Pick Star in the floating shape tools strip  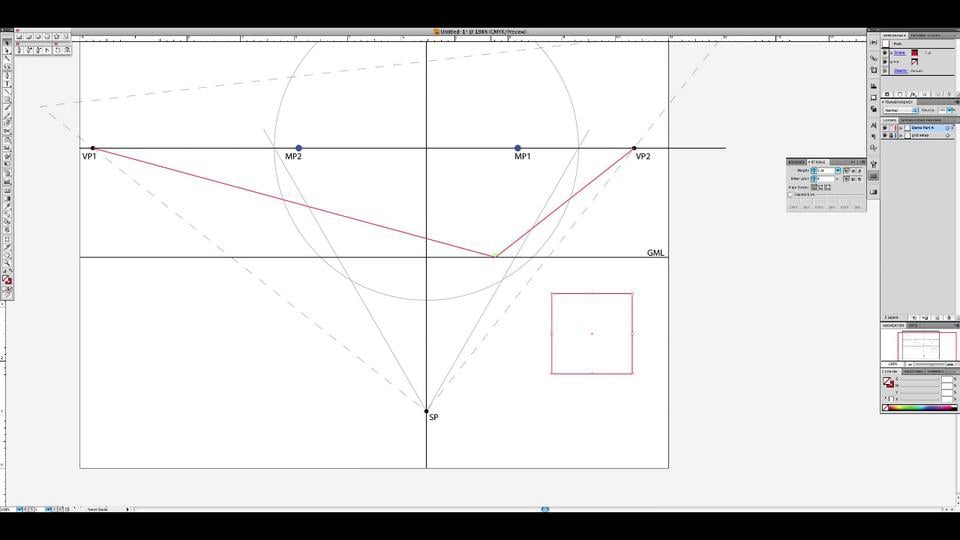point(56,37)
